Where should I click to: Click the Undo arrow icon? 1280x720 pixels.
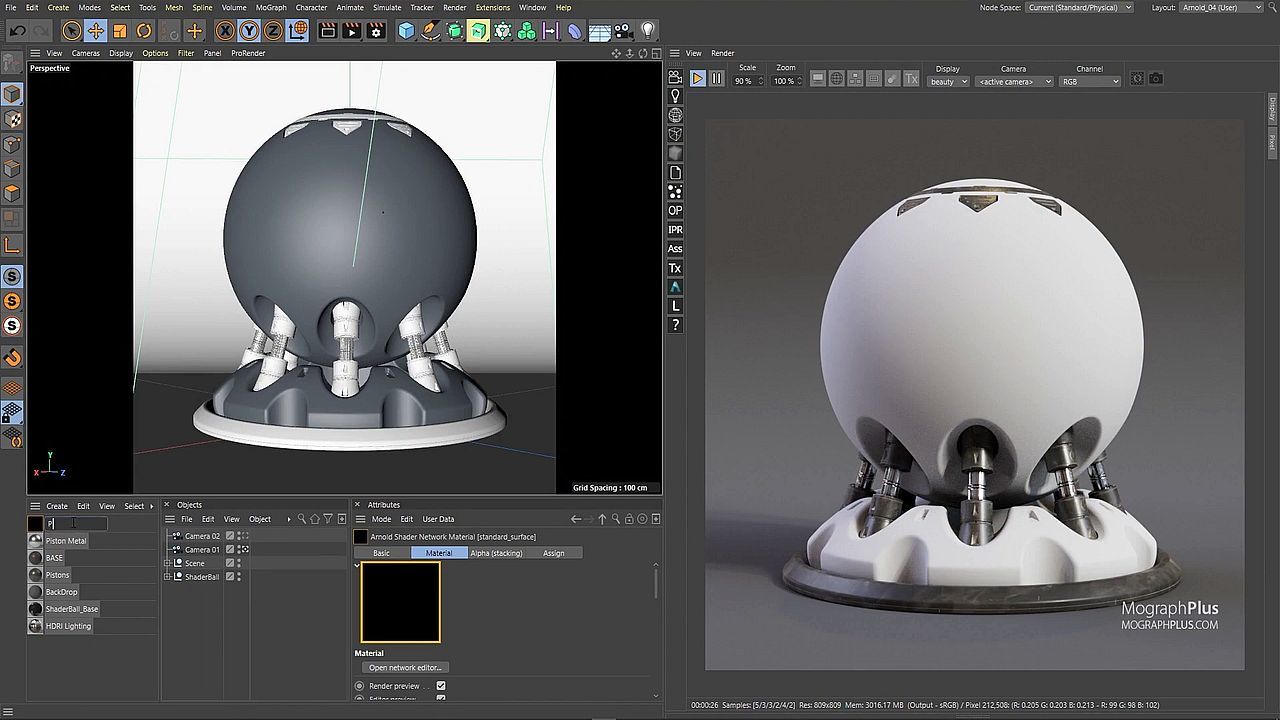17,31
